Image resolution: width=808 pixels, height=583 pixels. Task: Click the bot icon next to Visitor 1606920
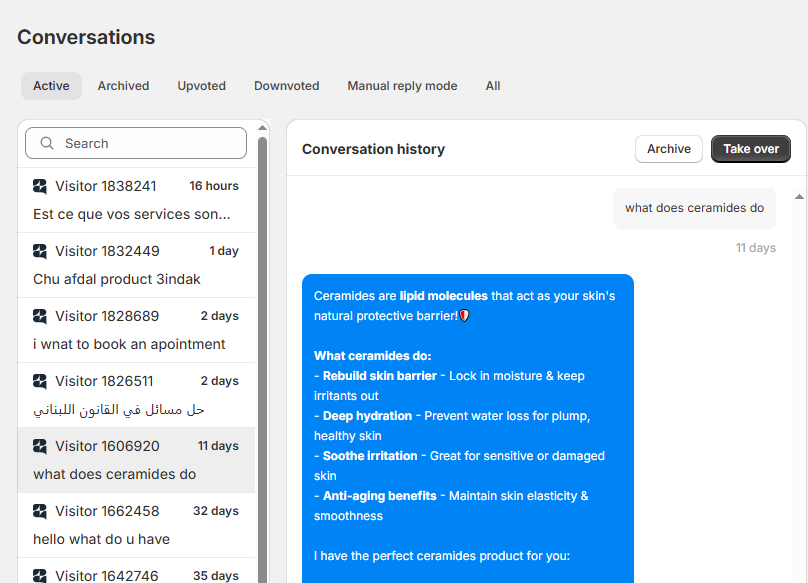point(40,446)
